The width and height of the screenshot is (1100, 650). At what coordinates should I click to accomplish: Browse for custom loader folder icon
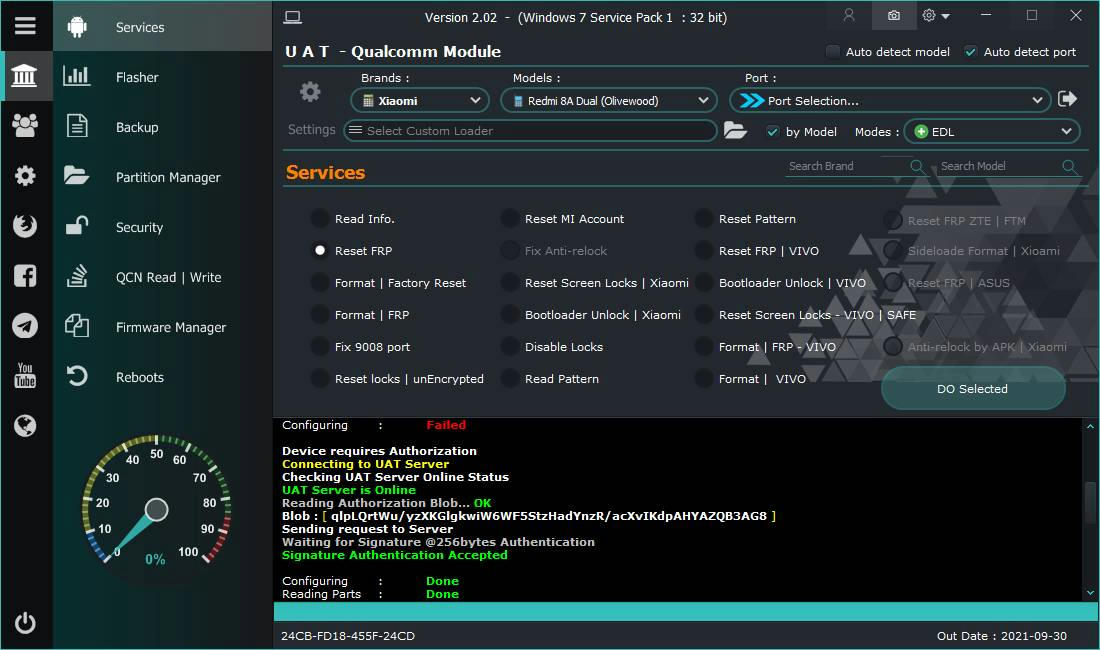735,130
